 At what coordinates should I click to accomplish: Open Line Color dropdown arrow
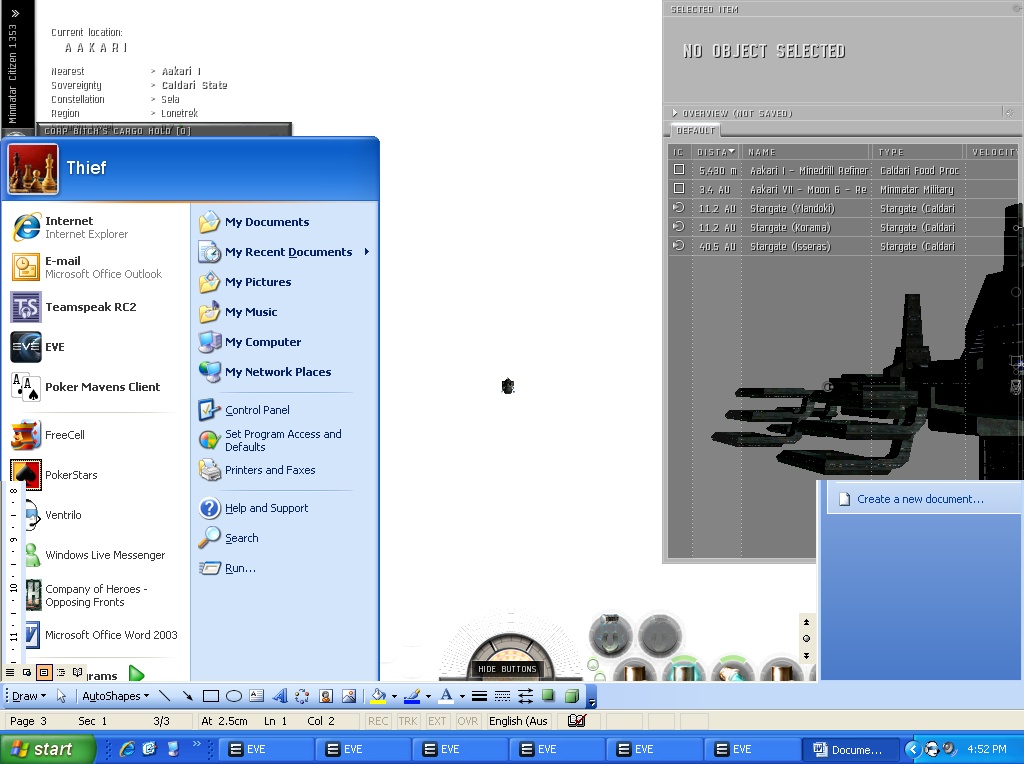coord(428,697)
